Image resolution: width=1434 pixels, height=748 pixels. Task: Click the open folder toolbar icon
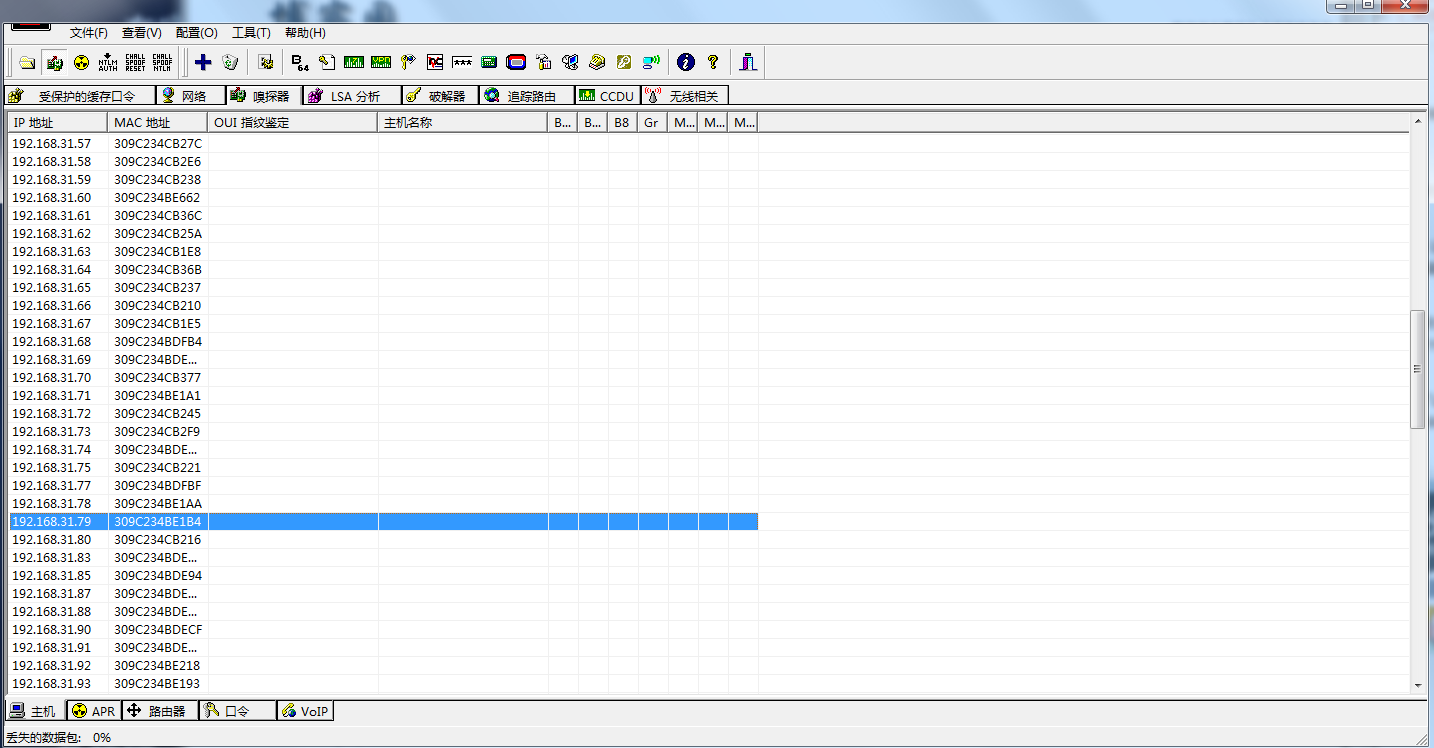coord(27,62)
